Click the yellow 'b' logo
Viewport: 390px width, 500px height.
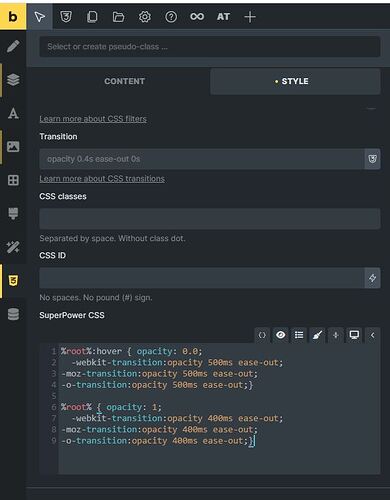13,17
